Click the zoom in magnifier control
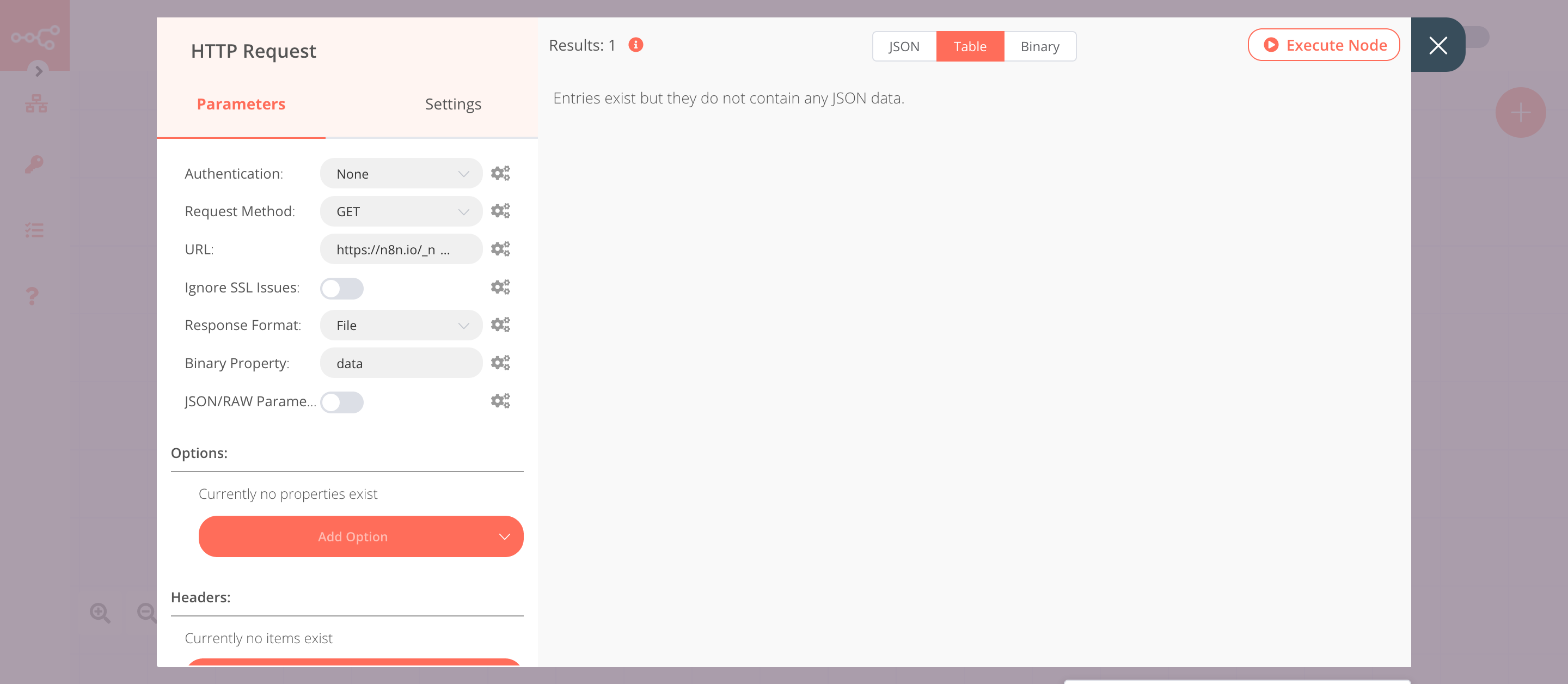Viewport: 1568px width, 684px height. (100, 613)
